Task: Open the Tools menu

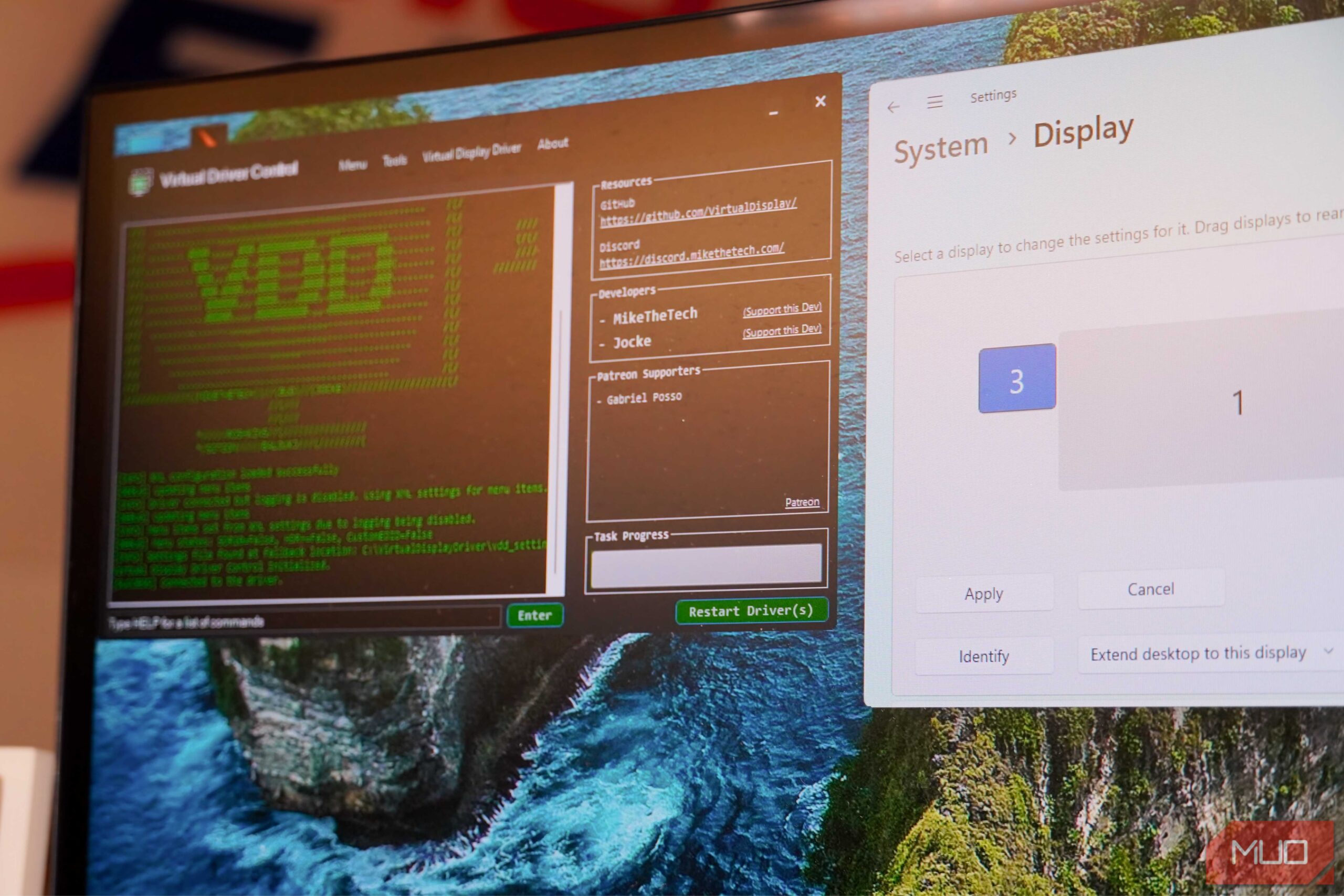Action: point(394,161)
